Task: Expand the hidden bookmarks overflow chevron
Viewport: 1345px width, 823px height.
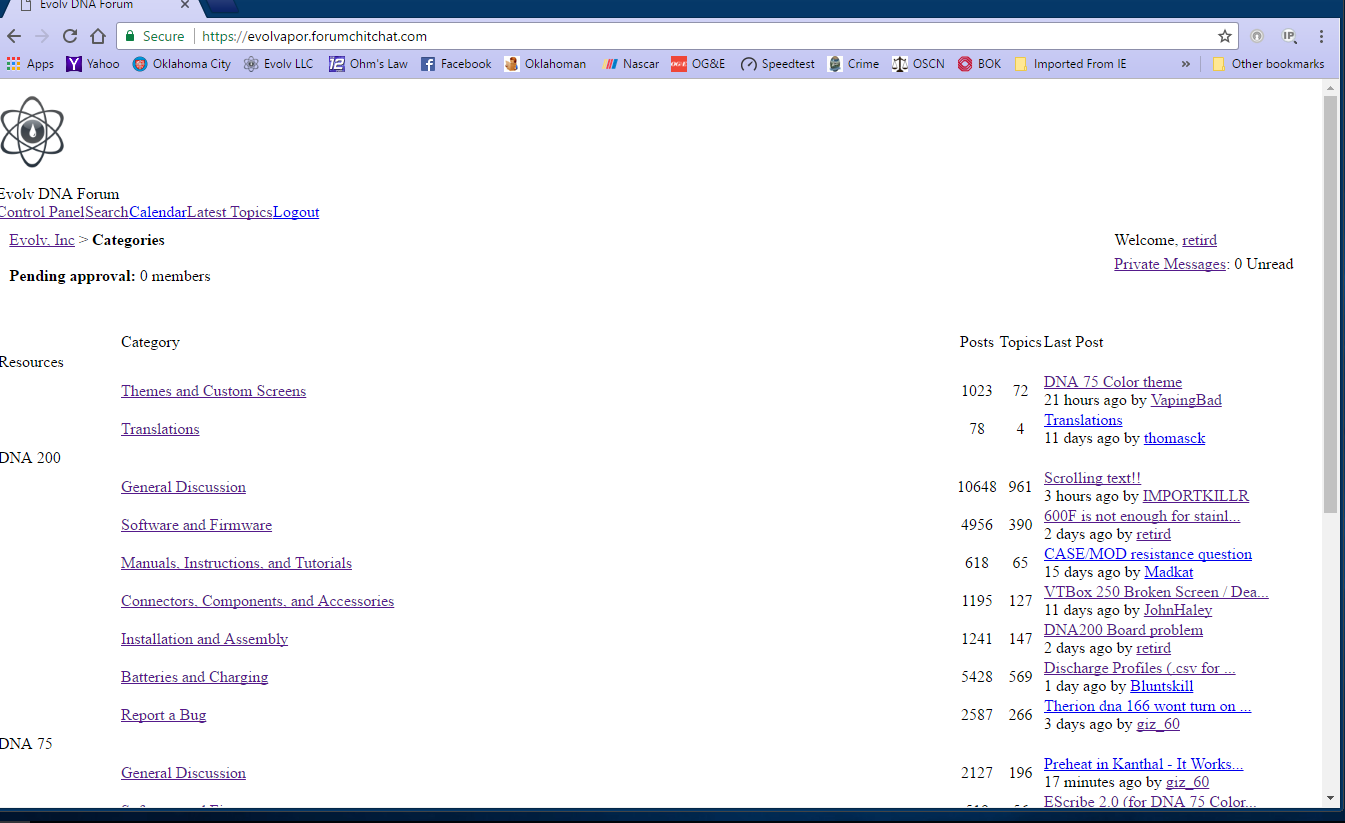Action: (x=1186, y=64)
